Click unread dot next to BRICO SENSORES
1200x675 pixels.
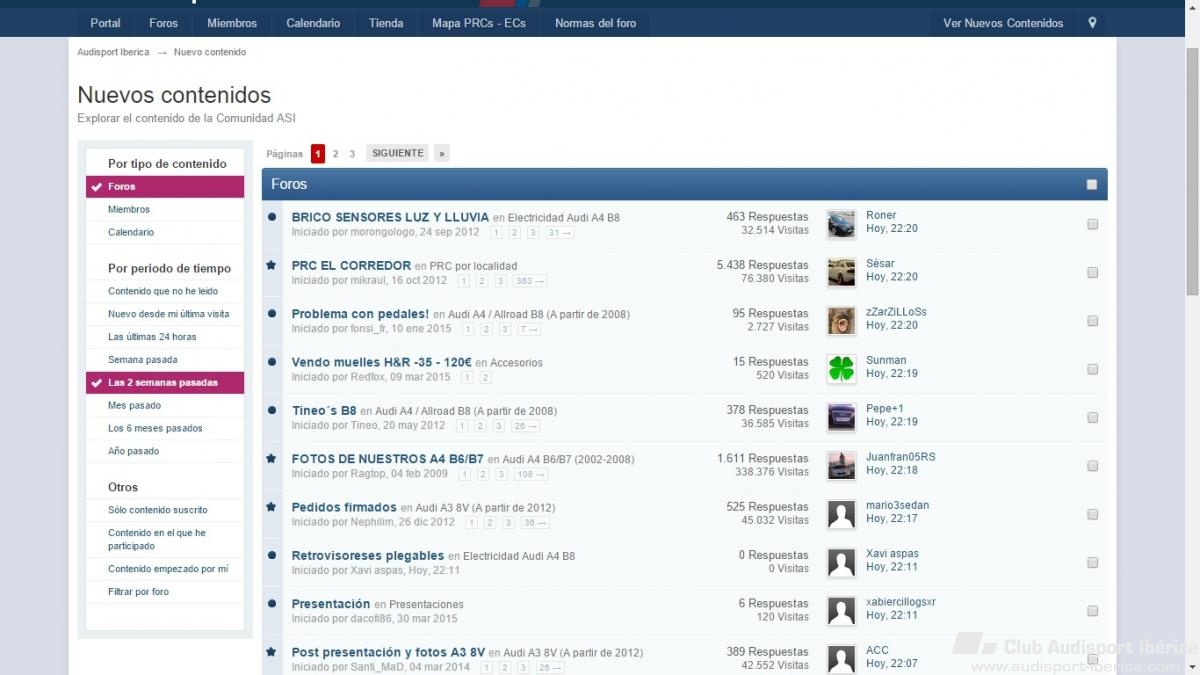pos(272,217)
